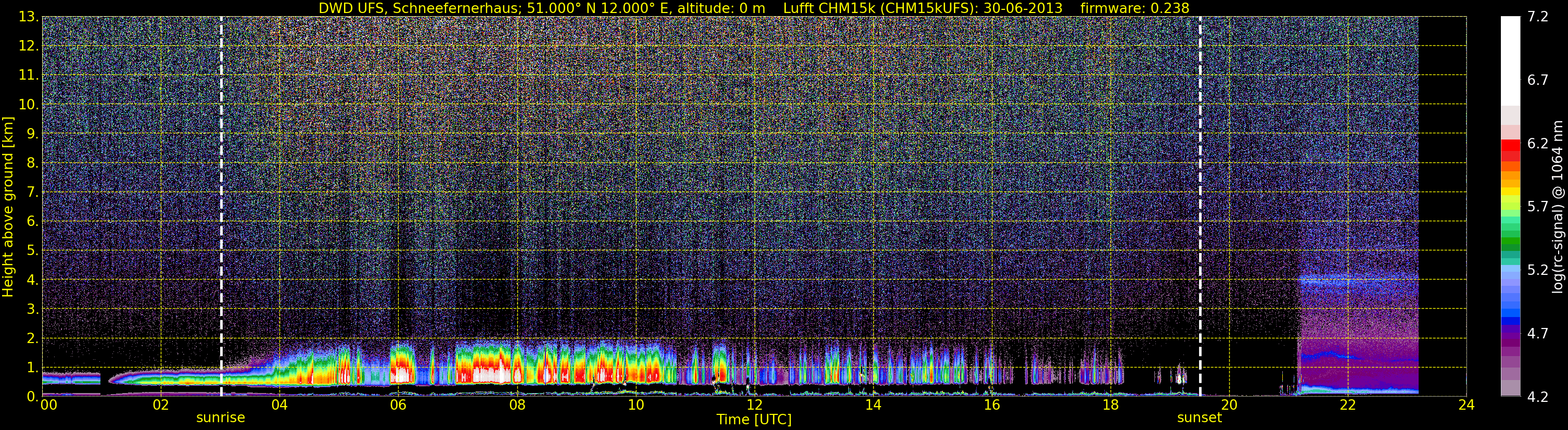Click the height axis tick '12.'
1568x430 pixels.
(29, 46)
